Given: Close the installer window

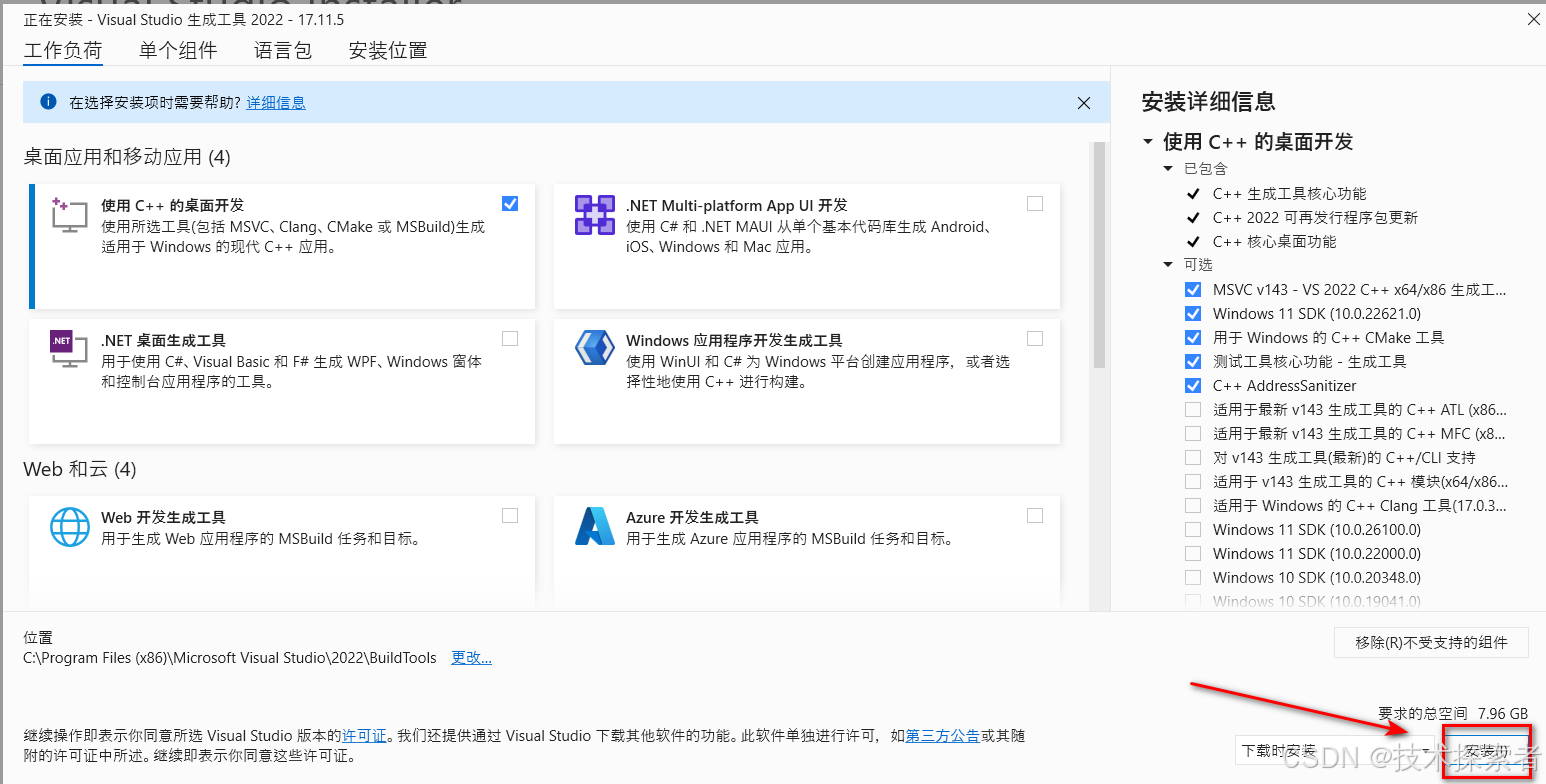Looking at the screenshot, I should coord(1533,19).
